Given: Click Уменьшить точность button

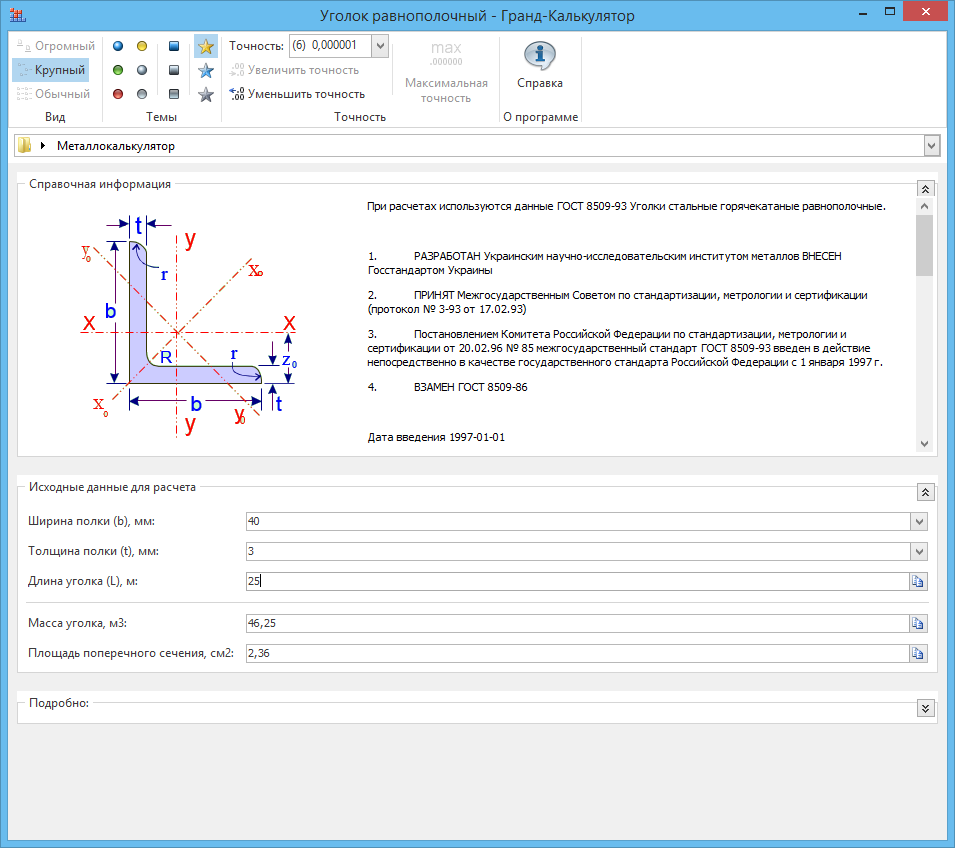Looking at the screenshot, I should click(297, 94).
